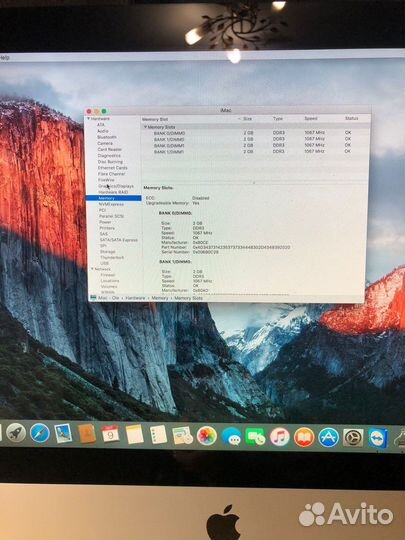Select PCI in the sidebar
This screenshot has width=405, height=540.
[102, 210]
